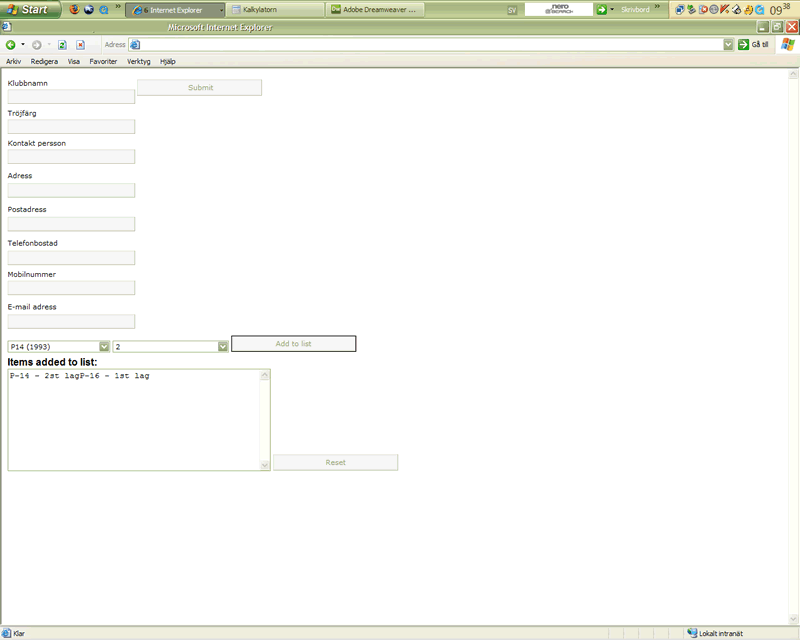This screenshot has width=800, height=640.
Task: Click the blue Q tray icon
Action: click(760, 10)
